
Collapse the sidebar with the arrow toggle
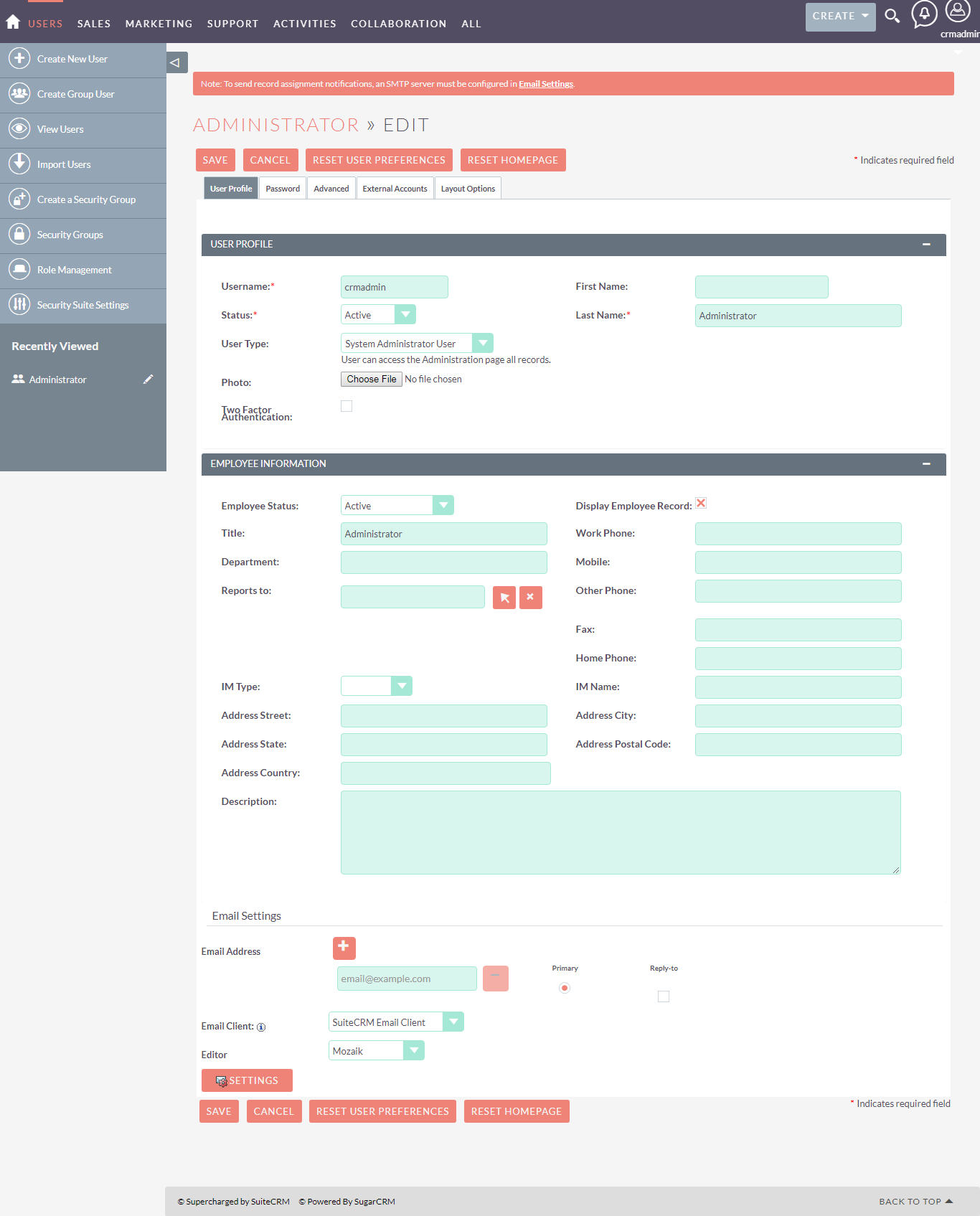[x=176, y=62]
